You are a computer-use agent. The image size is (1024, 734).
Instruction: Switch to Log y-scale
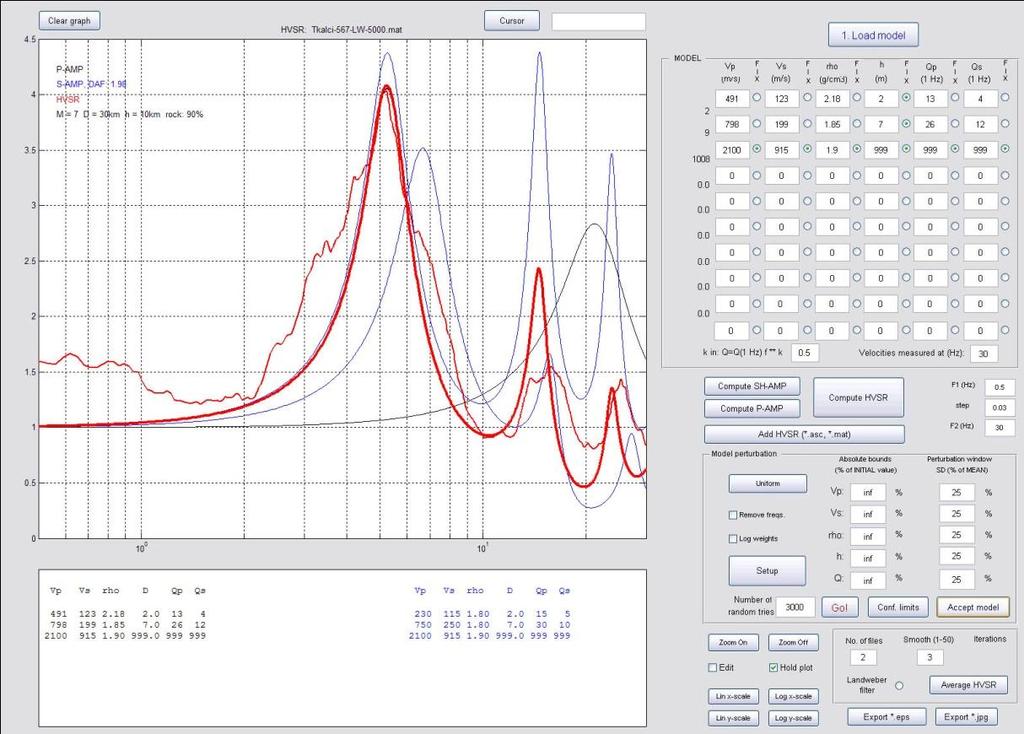[793, 718]
